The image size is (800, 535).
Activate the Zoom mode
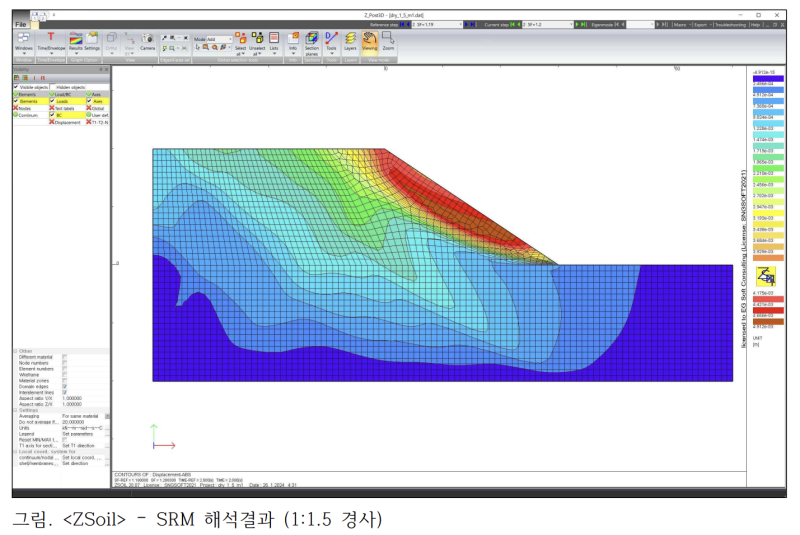pos(388,42)
